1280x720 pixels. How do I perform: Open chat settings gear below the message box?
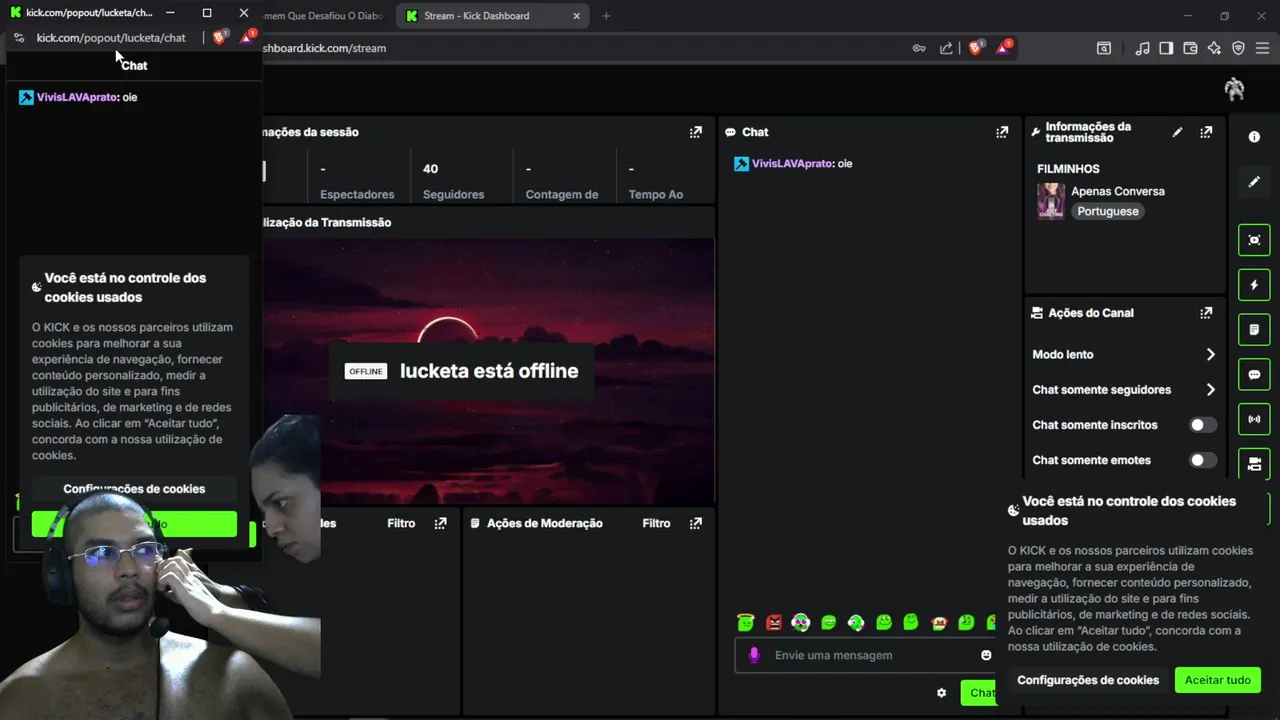point(941,692)
